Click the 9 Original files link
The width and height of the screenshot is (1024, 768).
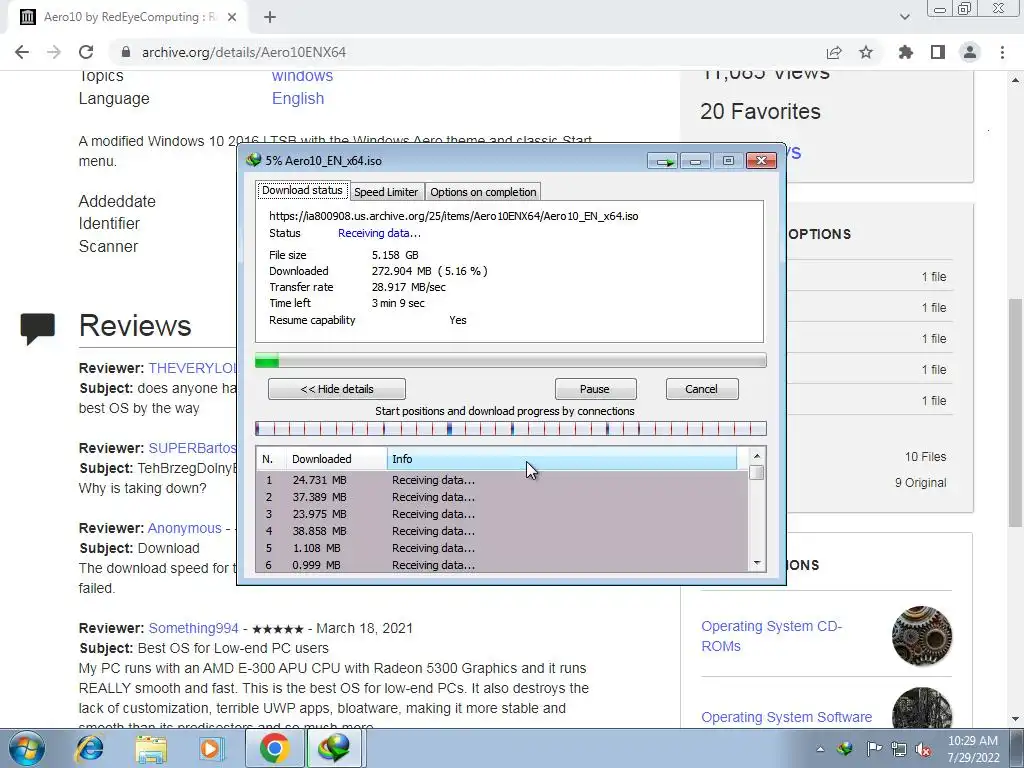[920, 483]
